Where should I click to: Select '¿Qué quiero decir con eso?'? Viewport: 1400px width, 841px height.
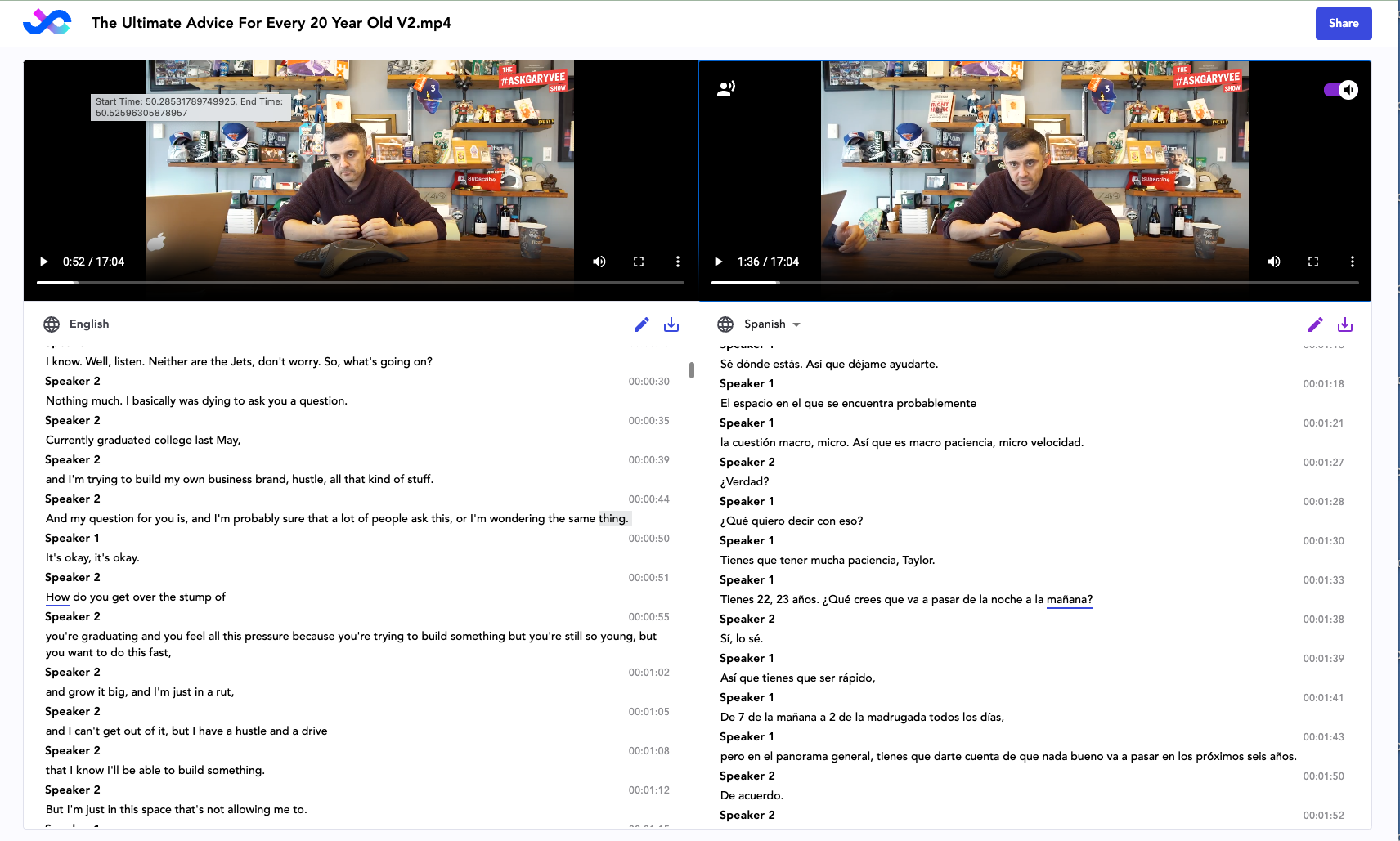click(x=792, y=521)
